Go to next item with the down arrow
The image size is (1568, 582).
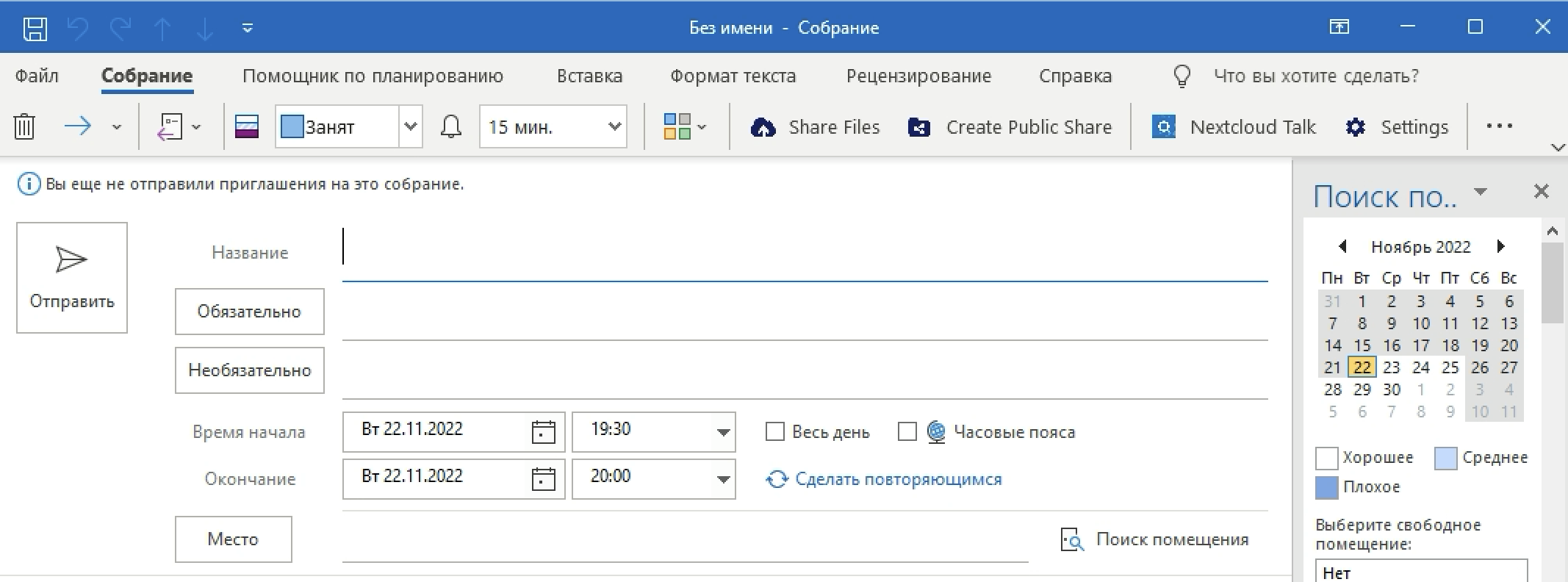(204, 28)
